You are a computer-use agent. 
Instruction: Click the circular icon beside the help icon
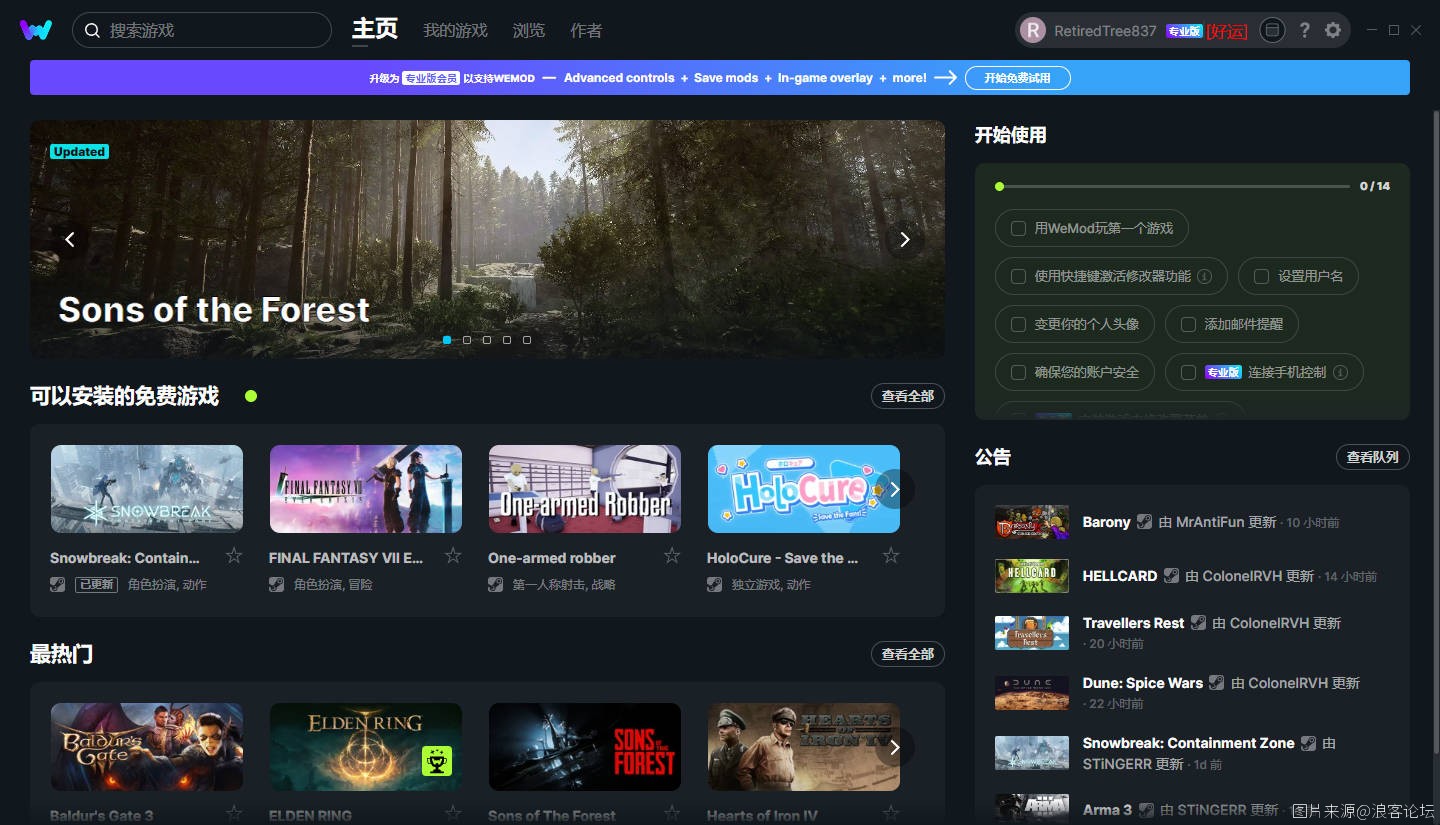pos(1272,31)
